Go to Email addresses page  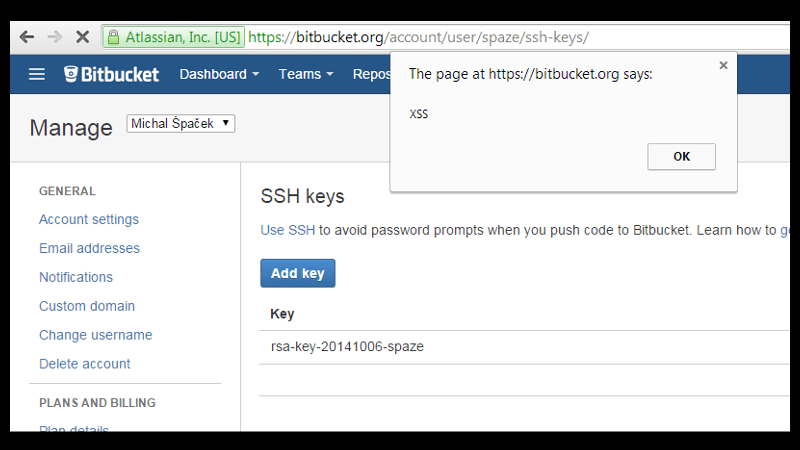click(x=89, y=248)
